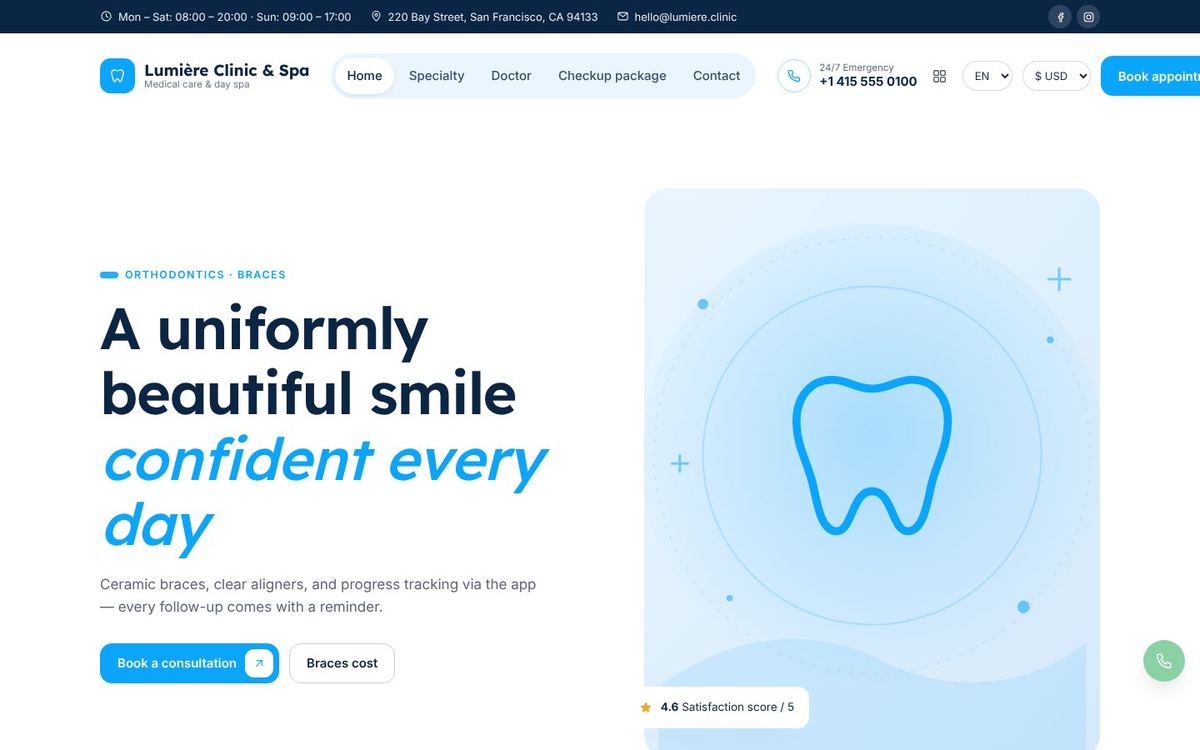Click the ORTHODONTICS · BRACES label

pos(205,274)
